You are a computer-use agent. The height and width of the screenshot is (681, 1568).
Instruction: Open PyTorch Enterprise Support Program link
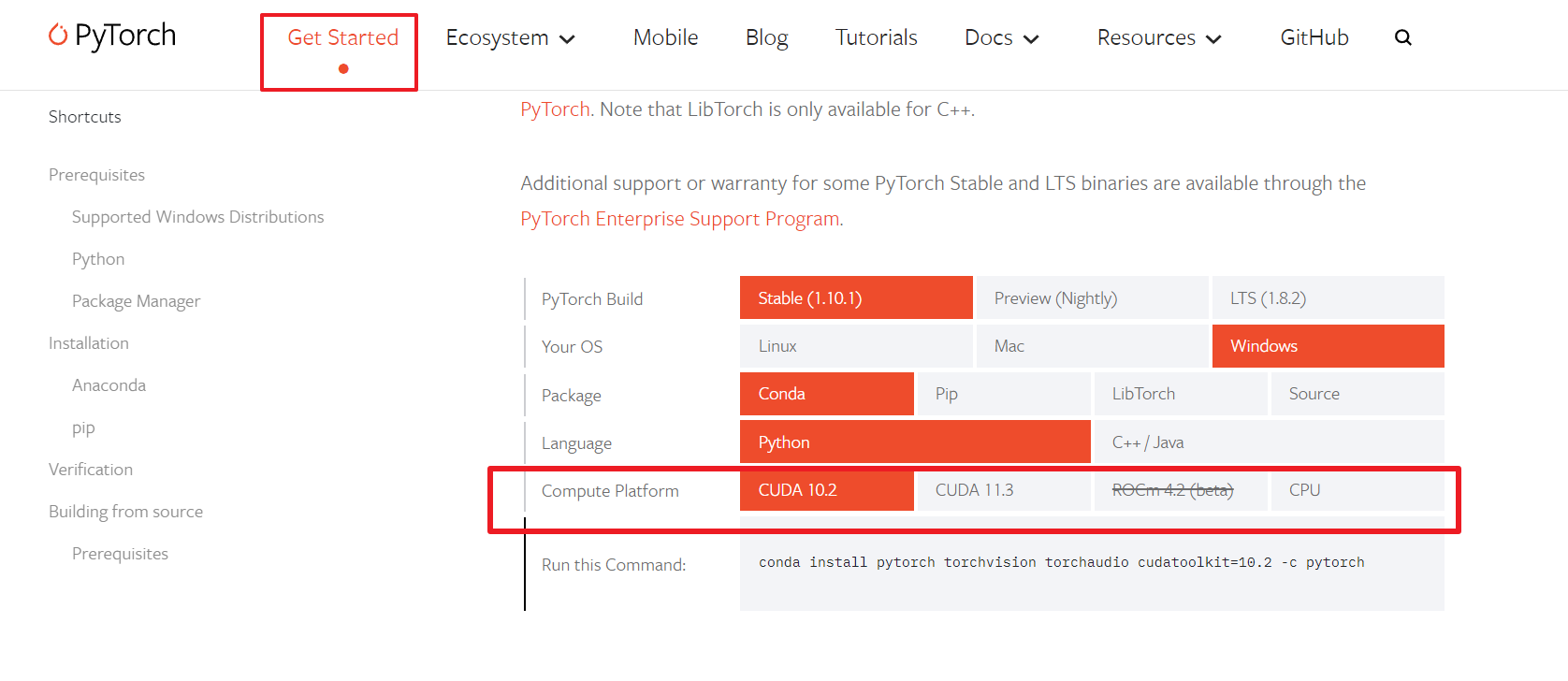pos(680,219)
